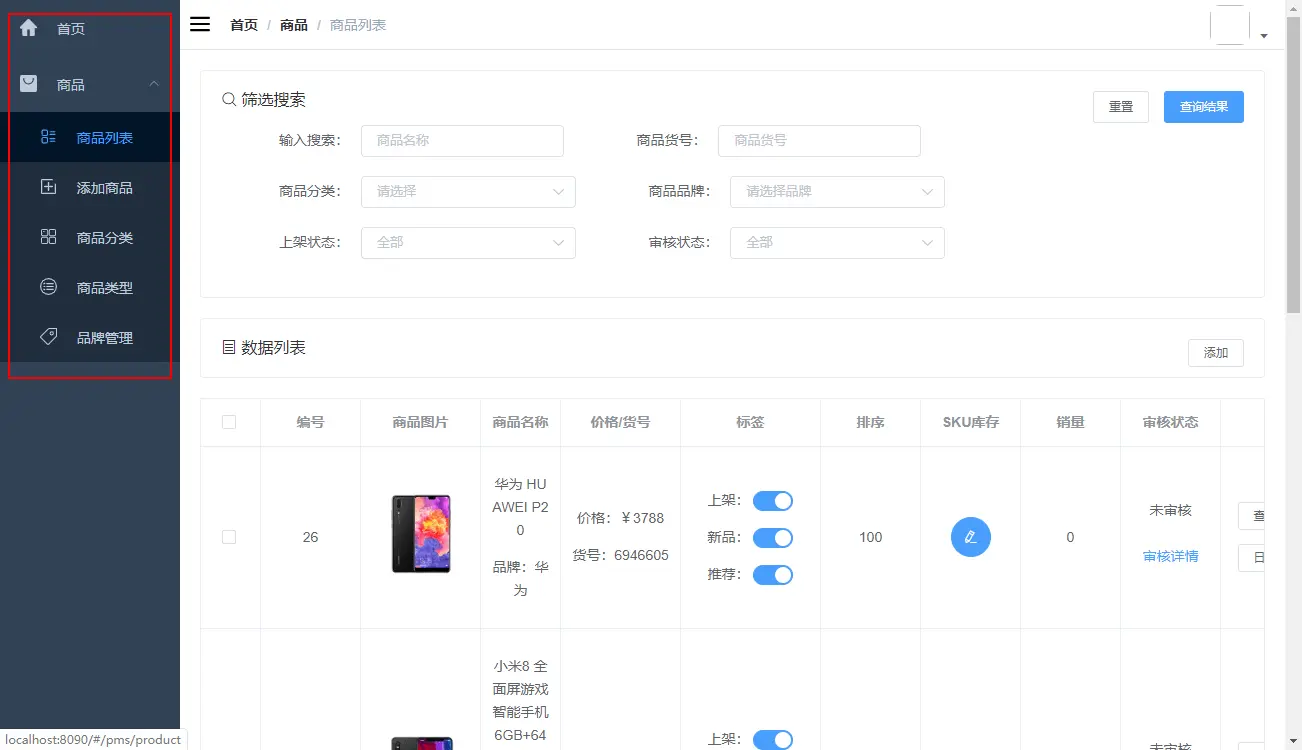The image size is (1302, 750).
Task: Click the 查询结果 button
Action: point(1204,107)
